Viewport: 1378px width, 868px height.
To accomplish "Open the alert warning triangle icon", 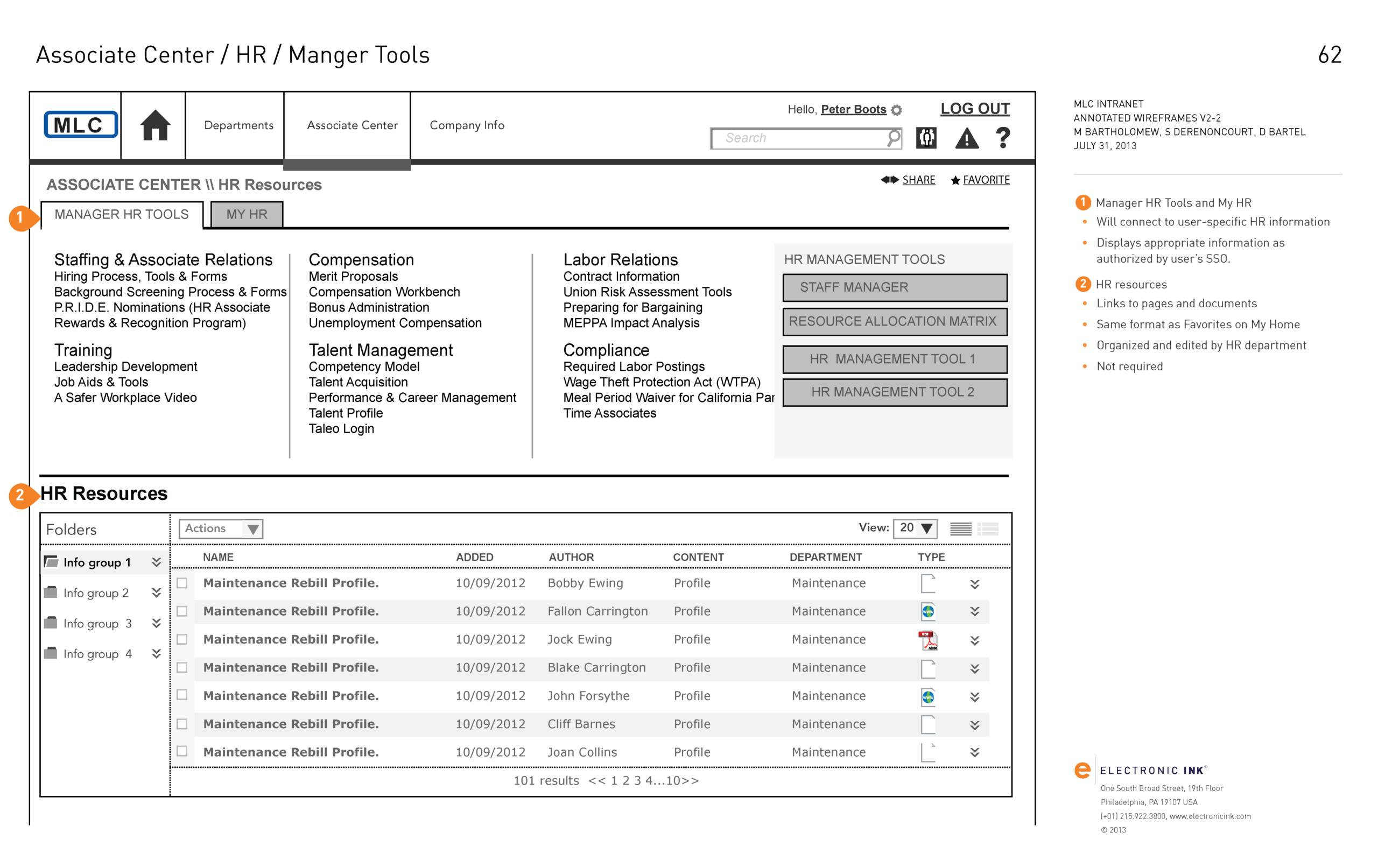I will 967,138.
